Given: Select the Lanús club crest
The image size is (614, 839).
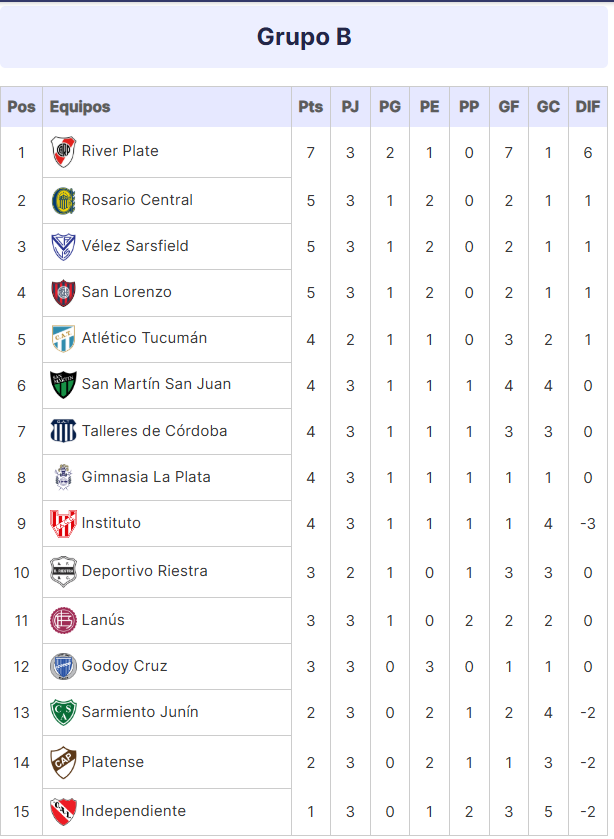Looking at the screenshot, I should 63,620.
